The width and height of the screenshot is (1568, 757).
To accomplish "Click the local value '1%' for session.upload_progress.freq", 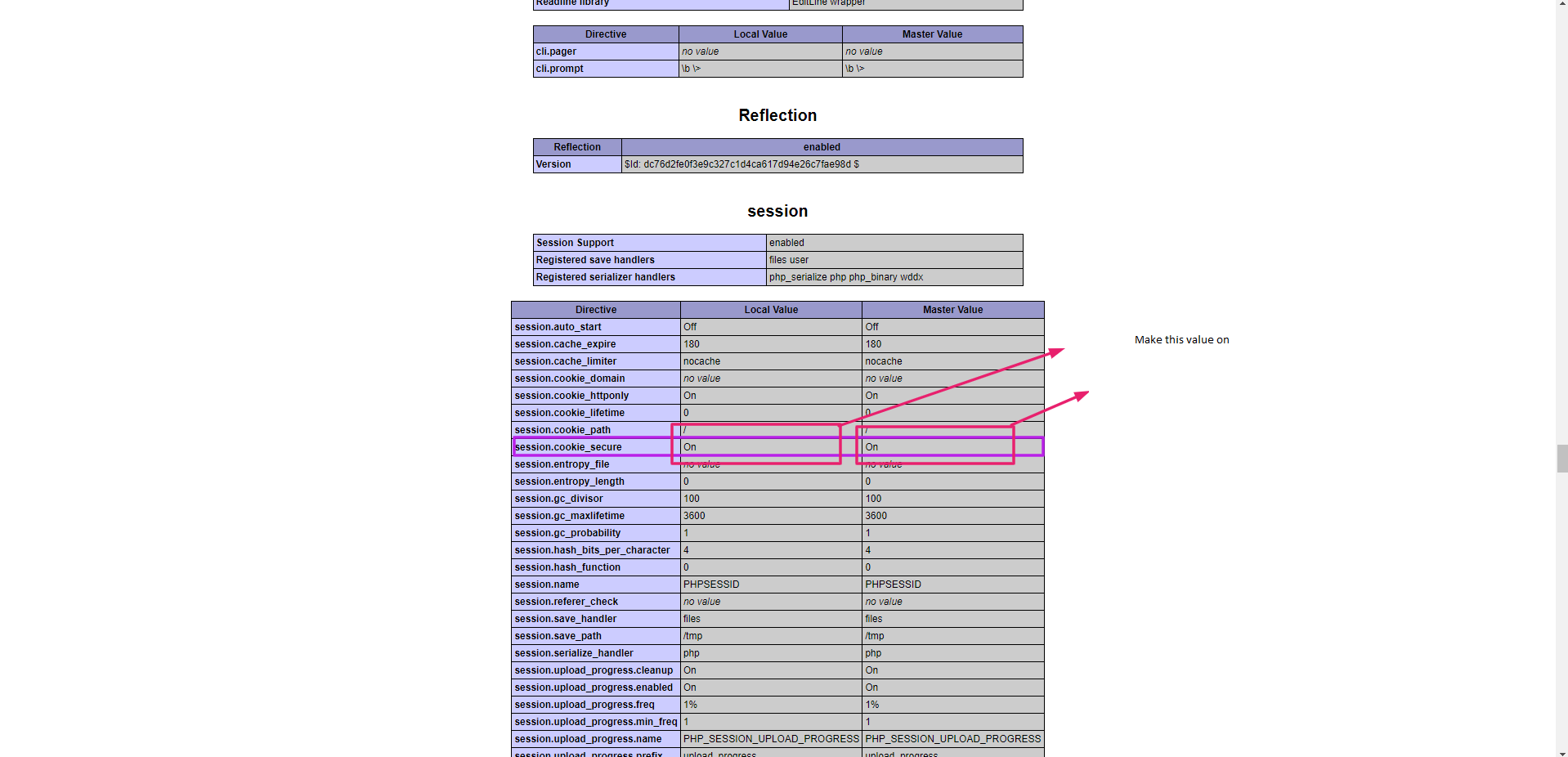I will tap(691, 705).
